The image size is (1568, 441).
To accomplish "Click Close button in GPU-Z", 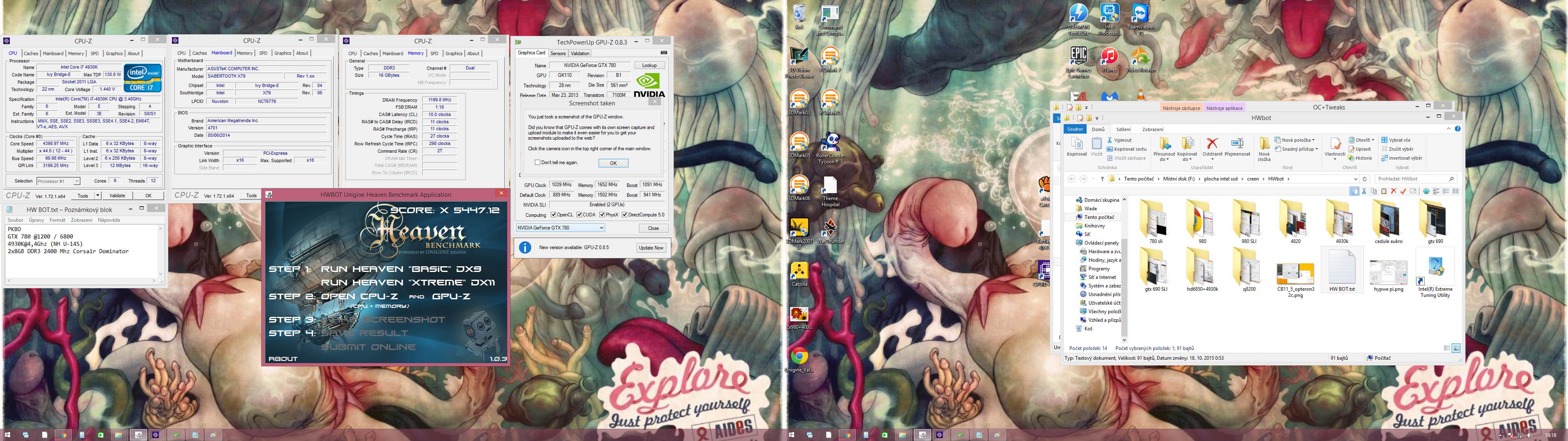I will pos(653,228).
